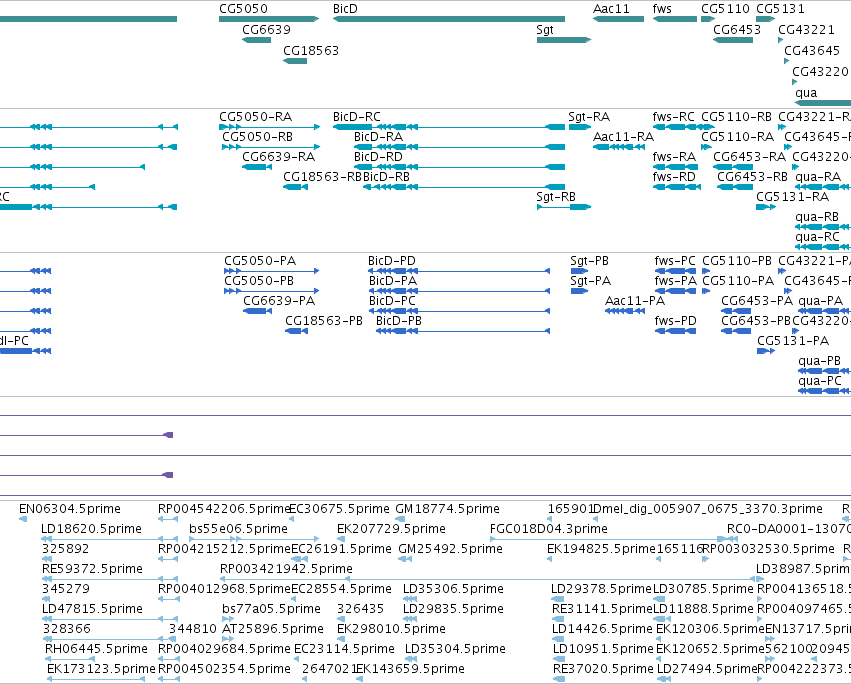Select protein CG5050-PA

(x=271, y=271)
